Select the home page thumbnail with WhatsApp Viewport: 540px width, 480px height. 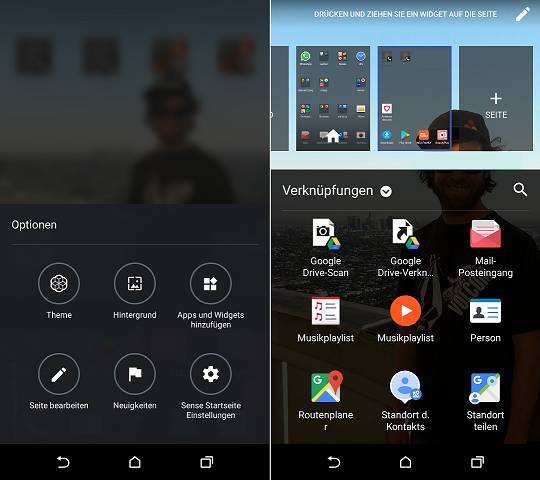pos(333,98)
